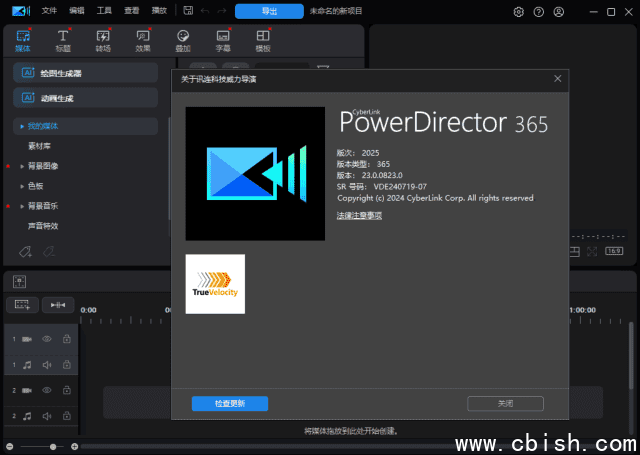The height and width of the screenshot is (455, 640).
Task: Click the save project icon in top bar
Action: (188, 11)
